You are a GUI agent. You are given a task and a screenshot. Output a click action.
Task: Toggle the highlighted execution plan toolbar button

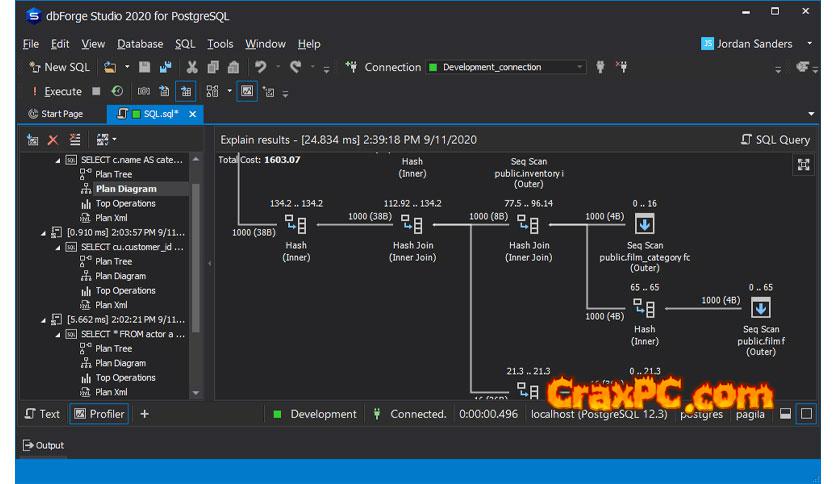pyautogui.click(x=186, y=91)
